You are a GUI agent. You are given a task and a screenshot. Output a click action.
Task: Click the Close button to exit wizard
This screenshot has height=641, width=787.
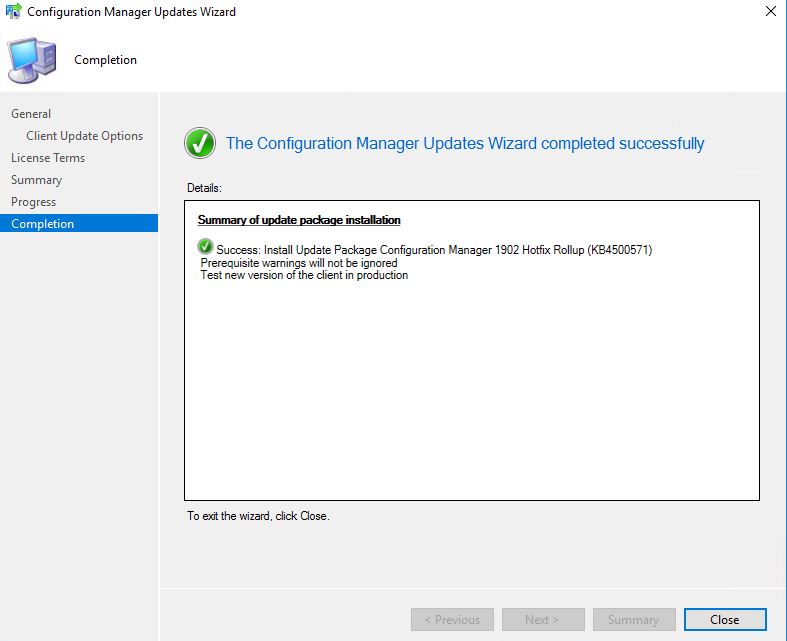725,619
